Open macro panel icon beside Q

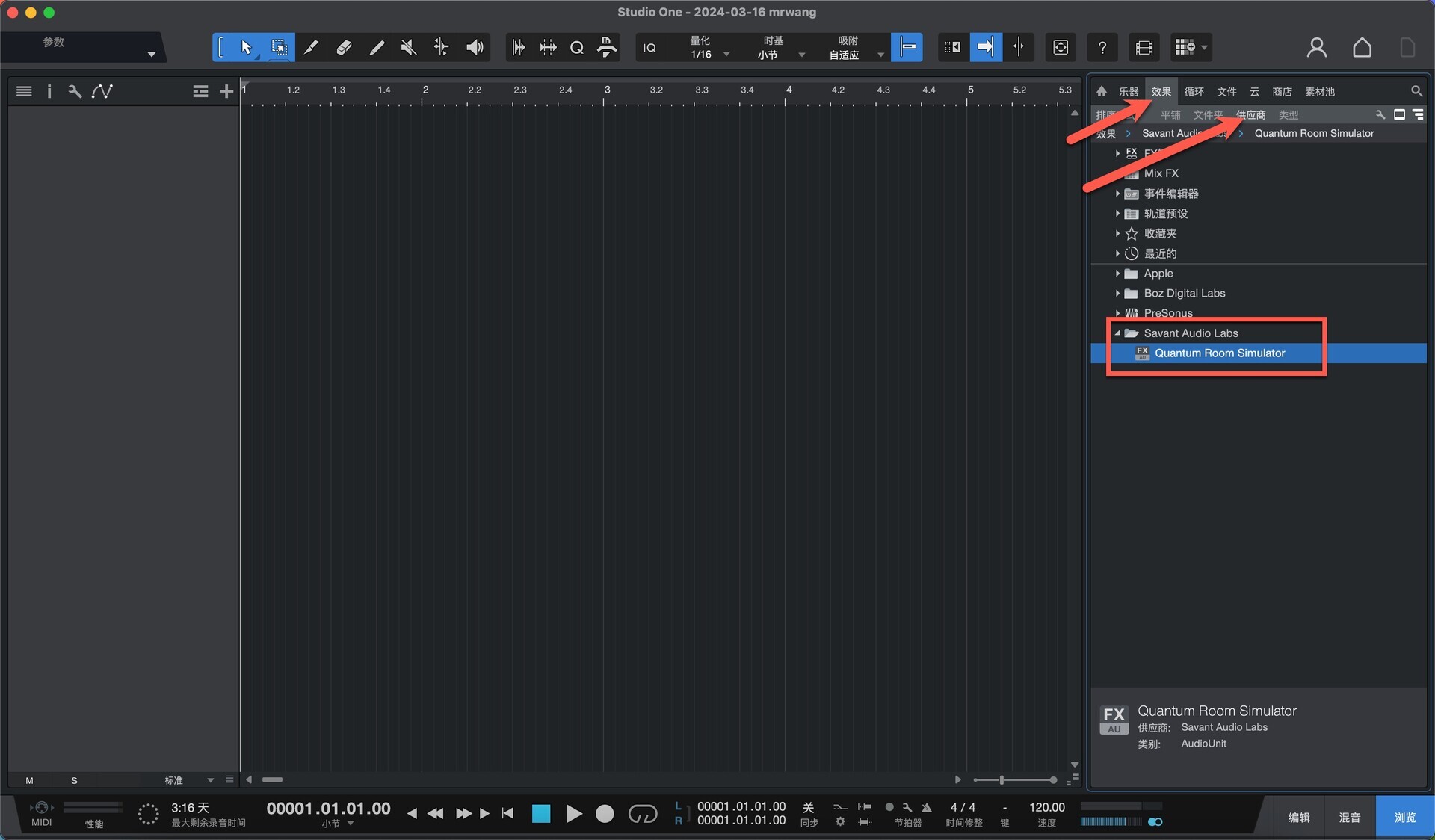[x=608, y=47]
